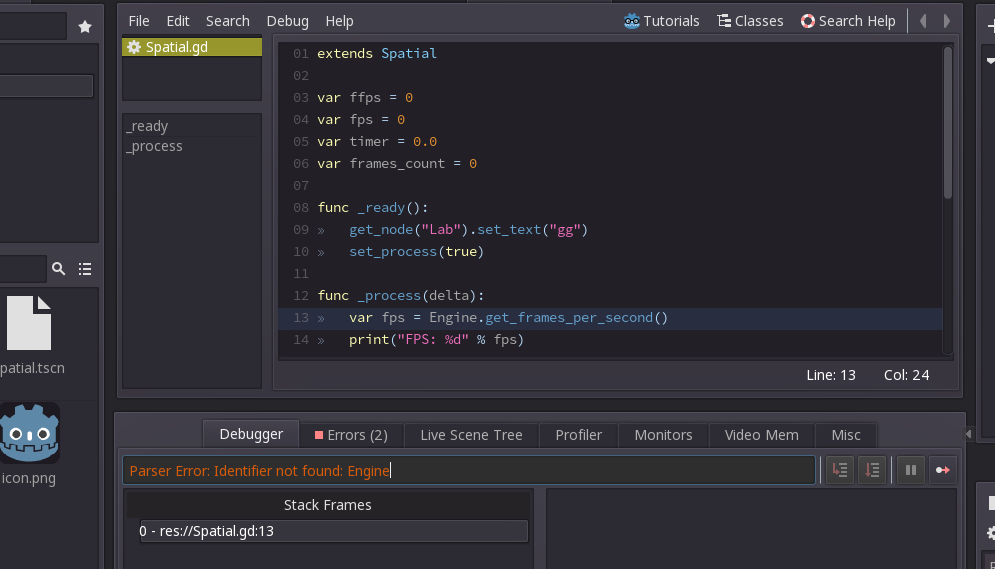Click the Step Over debugger icon

[x=872, y=470]
